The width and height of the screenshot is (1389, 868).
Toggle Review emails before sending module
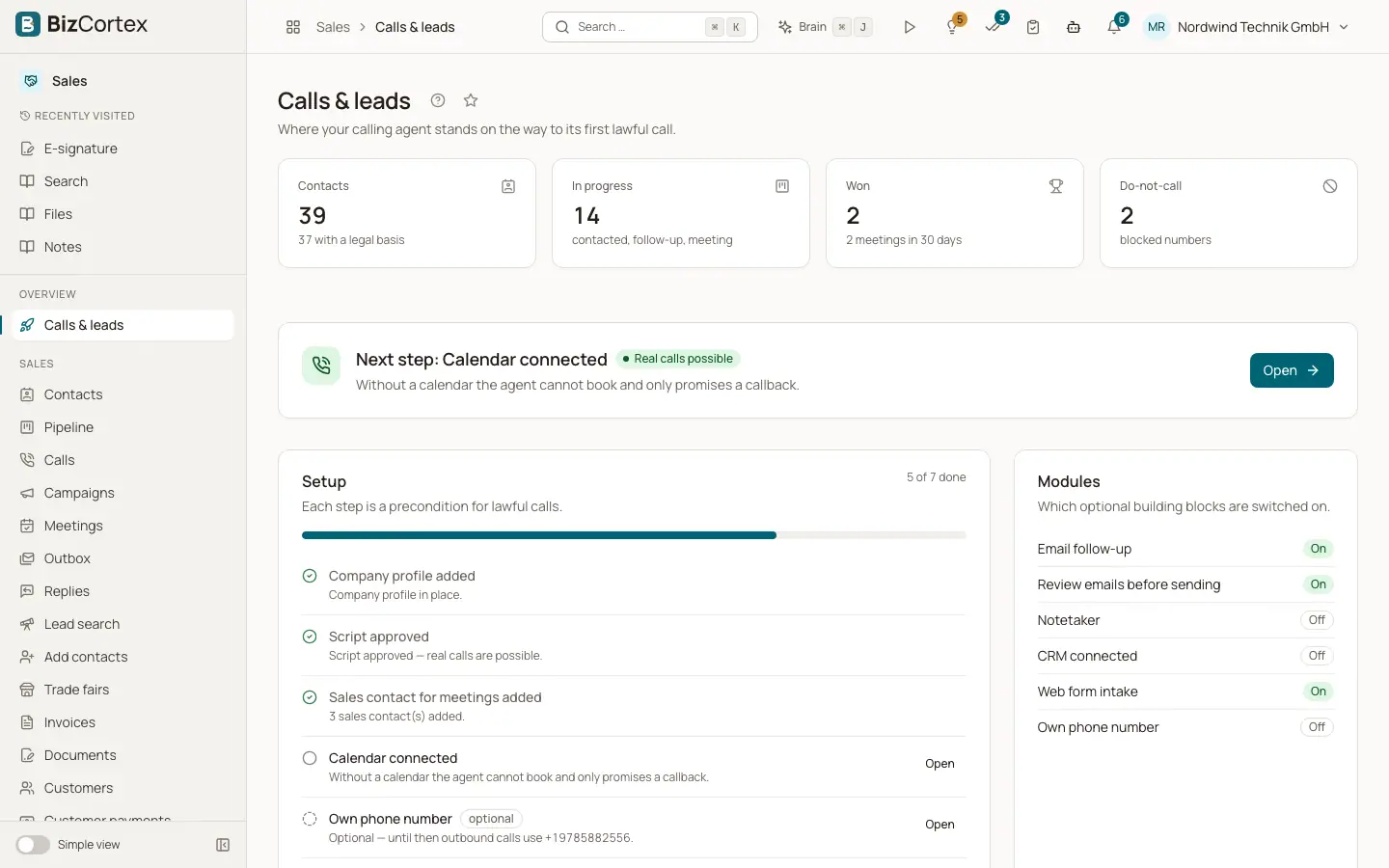tap(1318, 584)
